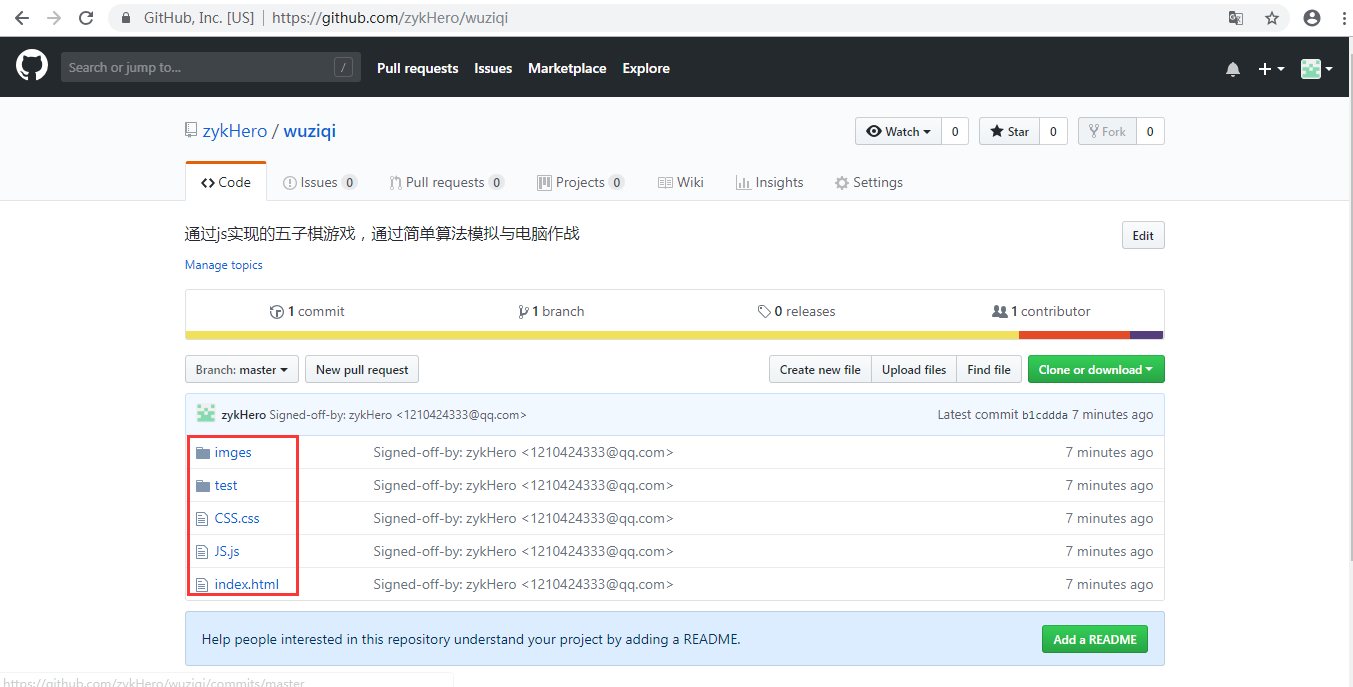
Task: Click the commit history clock icon
Action: (277, 311)
